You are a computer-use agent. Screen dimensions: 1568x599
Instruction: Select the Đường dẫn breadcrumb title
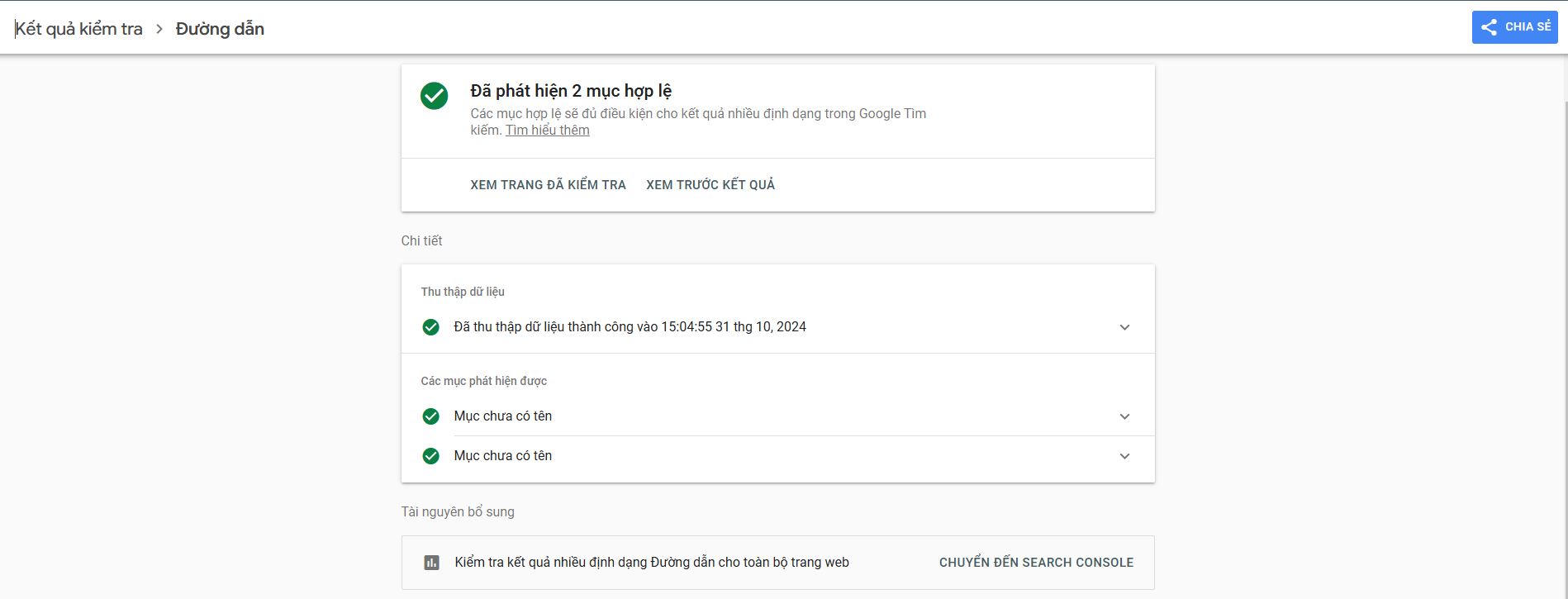click(x=220, y=29)
